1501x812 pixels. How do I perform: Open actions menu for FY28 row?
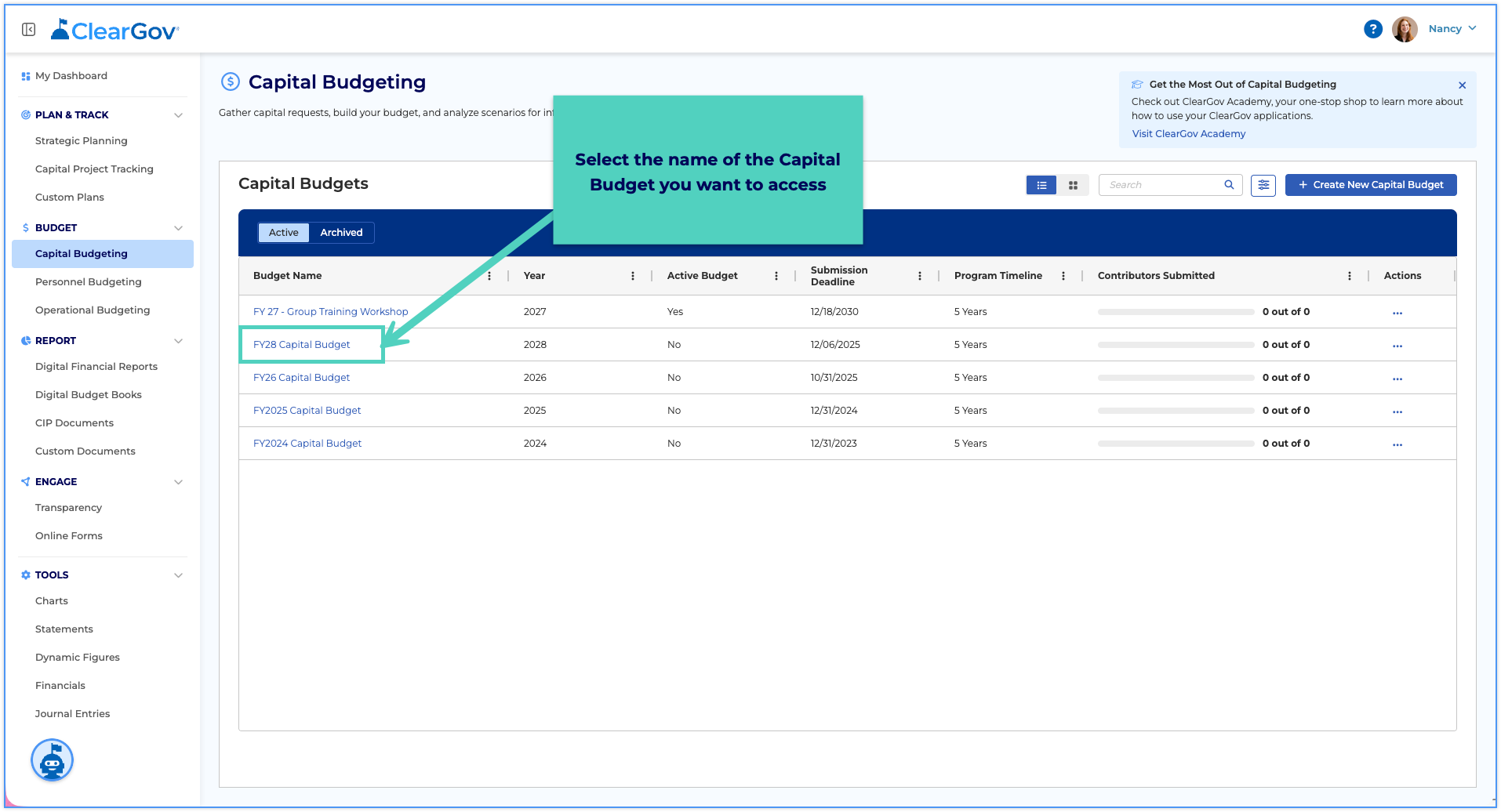point(1397,346)
